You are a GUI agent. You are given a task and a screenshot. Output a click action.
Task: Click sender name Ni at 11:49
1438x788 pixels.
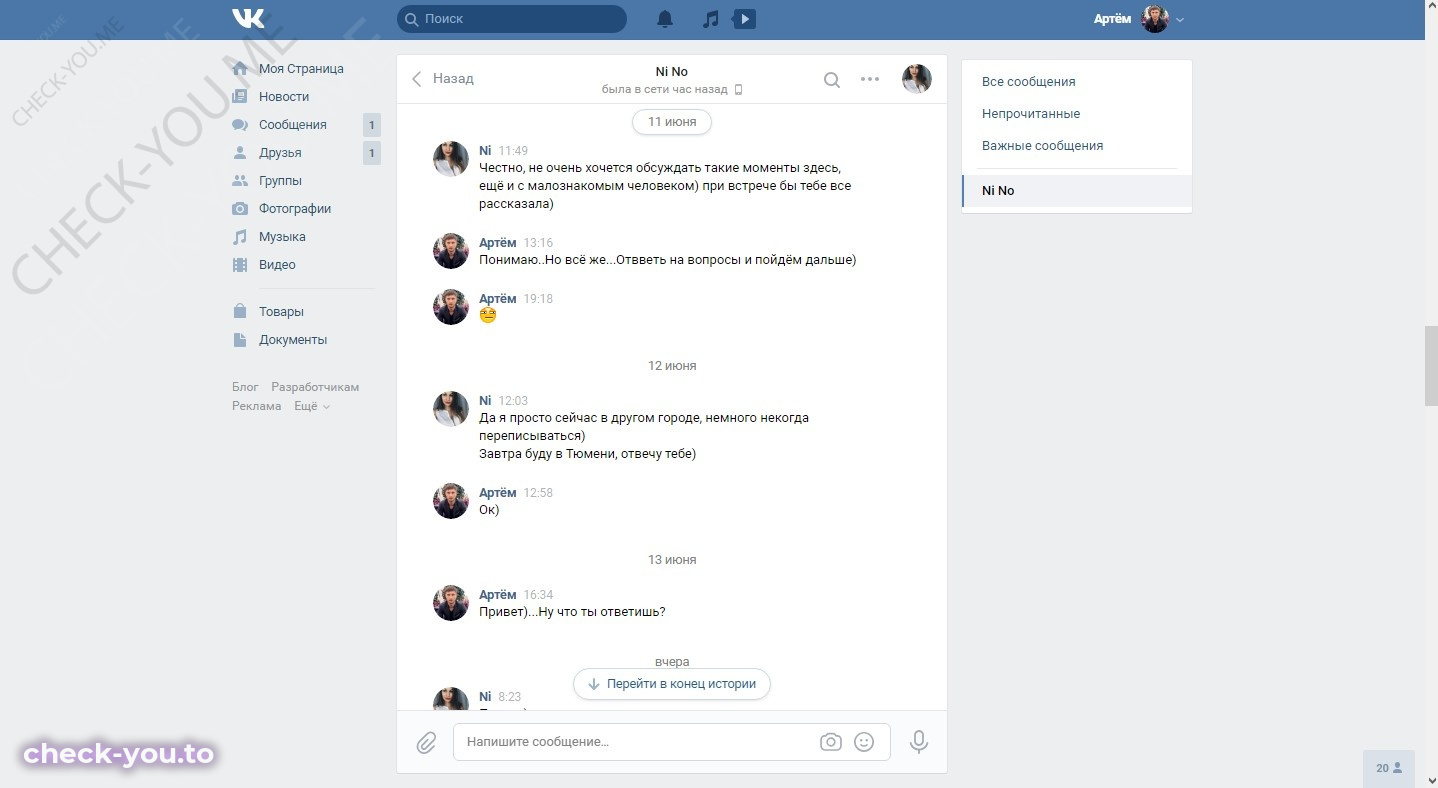[485, 151]
